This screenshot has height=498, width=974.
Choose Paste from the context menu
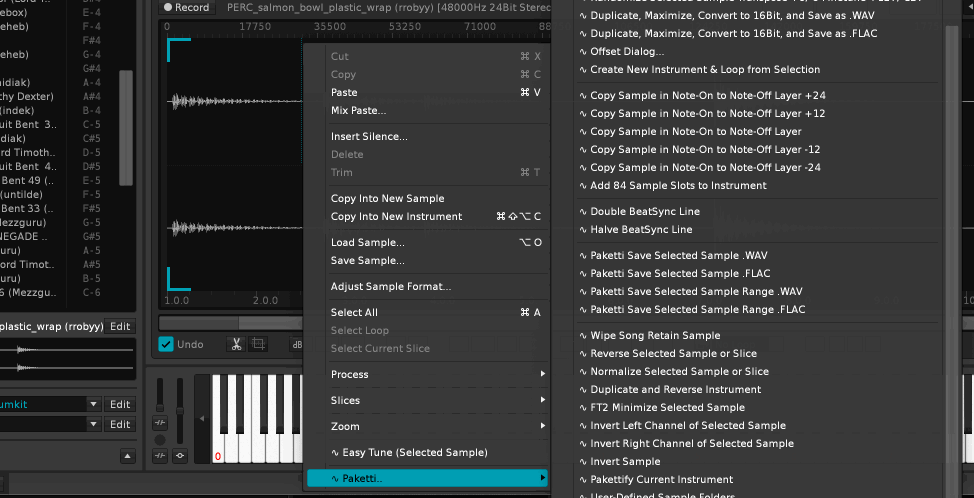coord(344,92)
